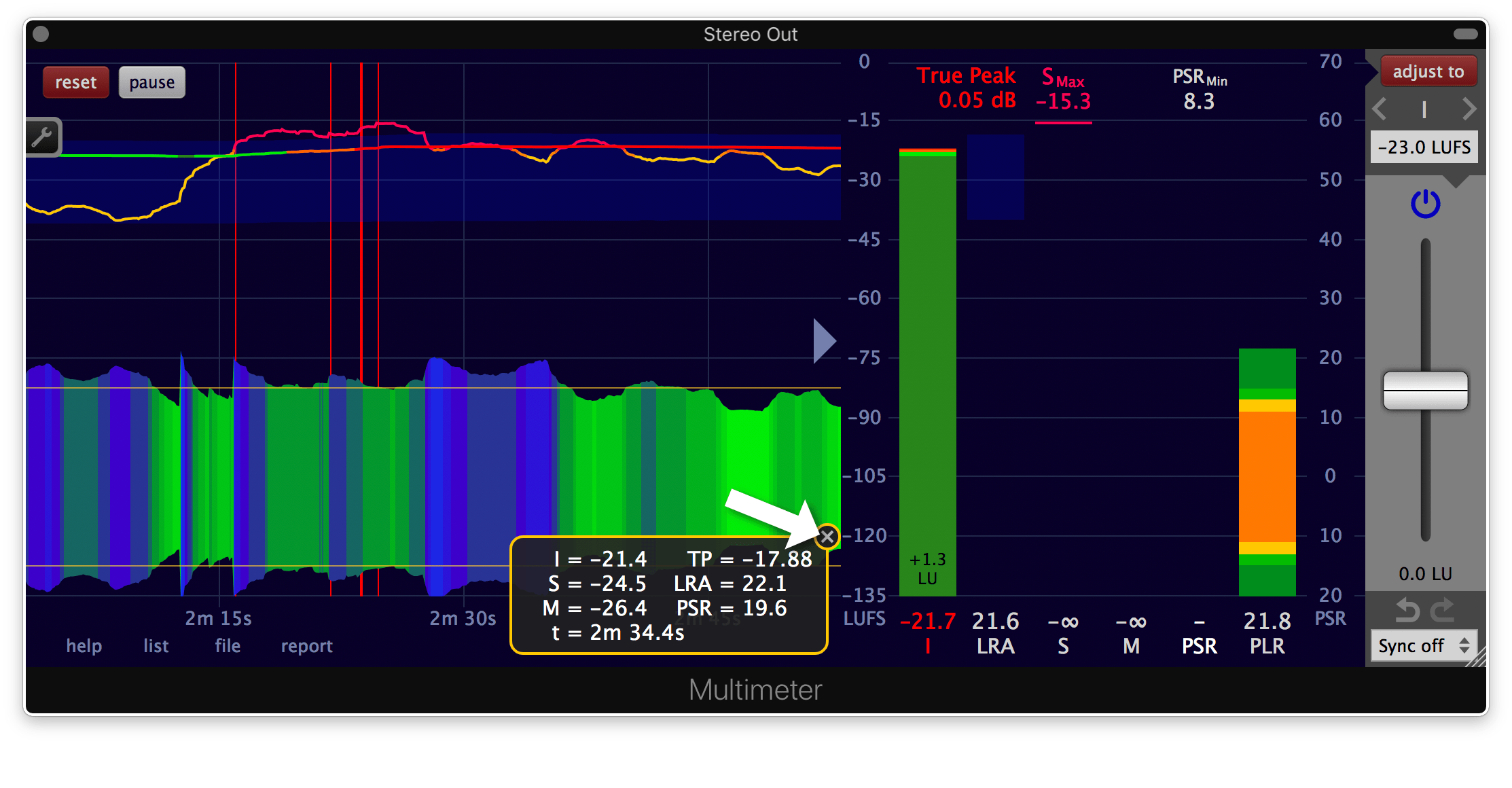Close the readout tooltip with X
Screen dimensions: 1512x788
827,537
